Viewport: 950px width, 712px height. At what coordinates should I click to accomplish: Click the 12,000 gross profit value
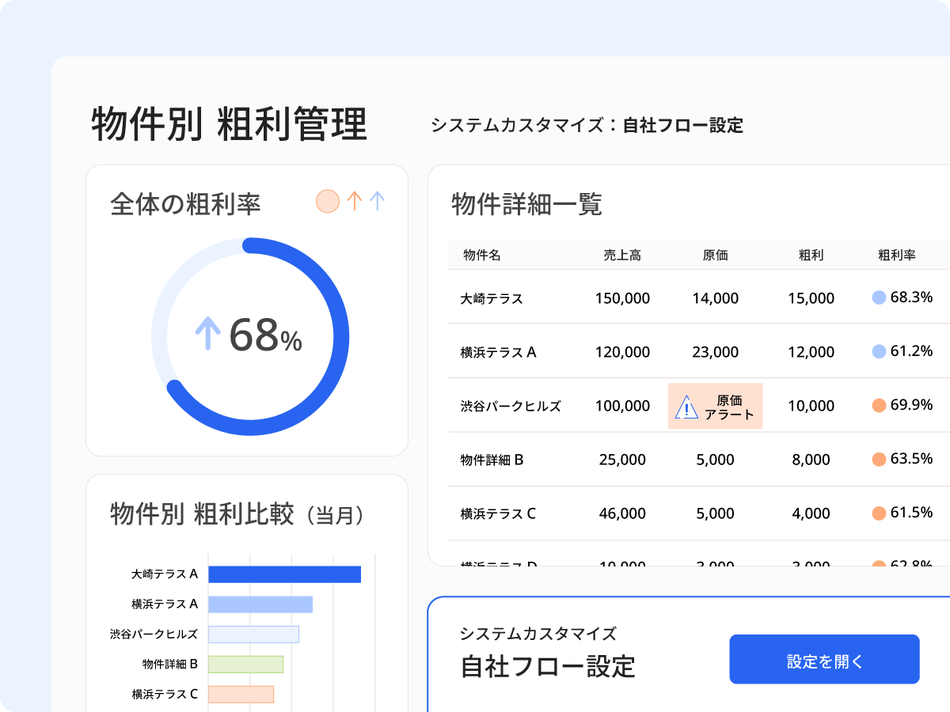(811, 352)
